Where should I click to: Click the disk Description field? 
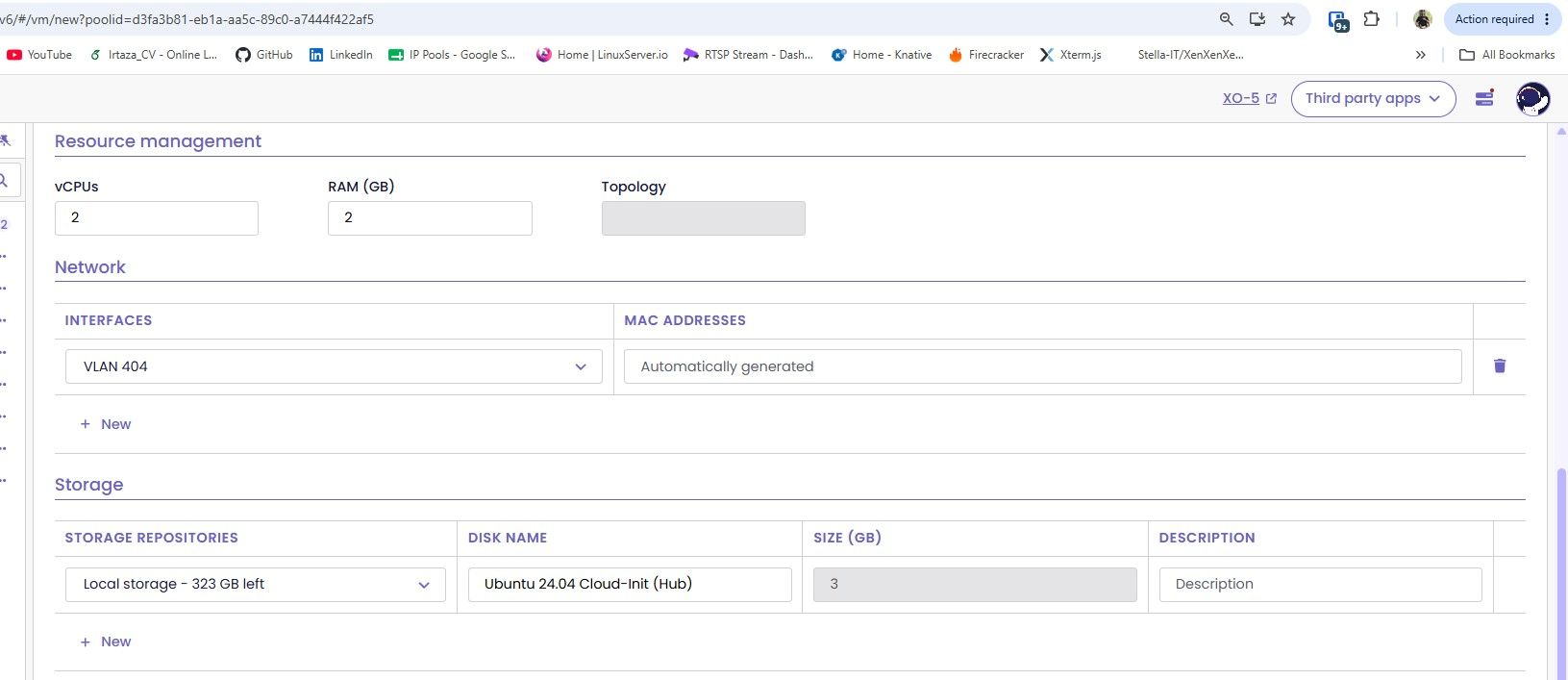coord(1321,584)
